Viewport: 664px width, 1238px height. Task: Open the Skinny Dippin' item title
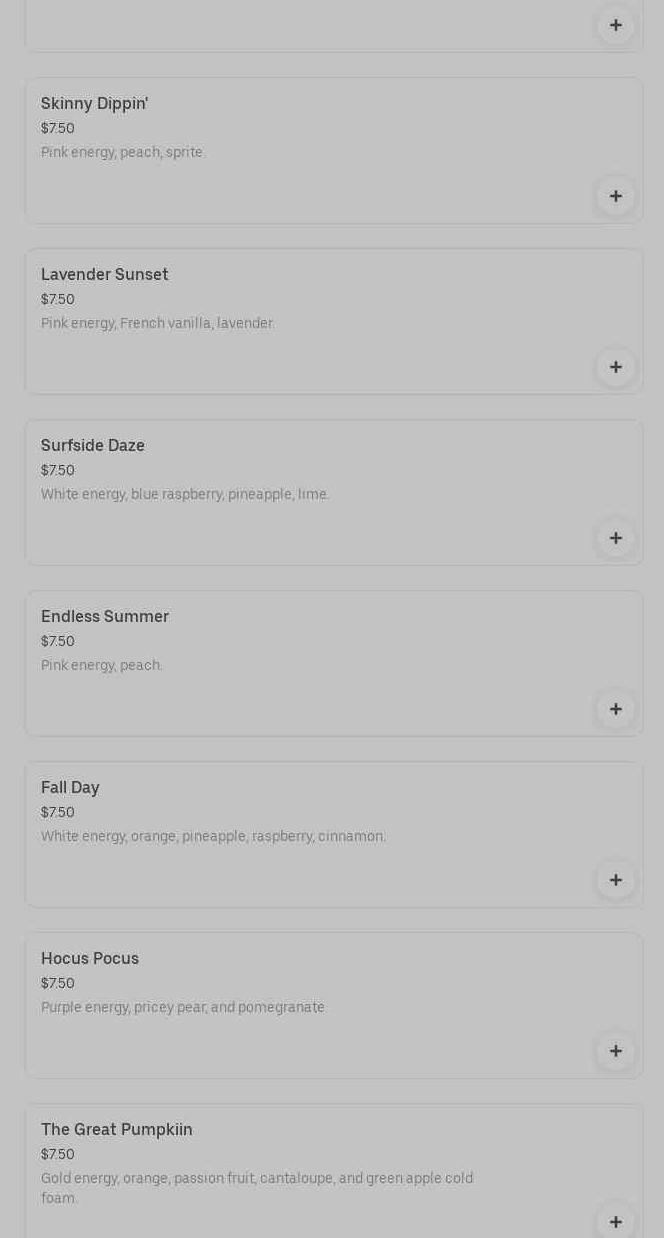pyautogui.click(x=94, y=104)
